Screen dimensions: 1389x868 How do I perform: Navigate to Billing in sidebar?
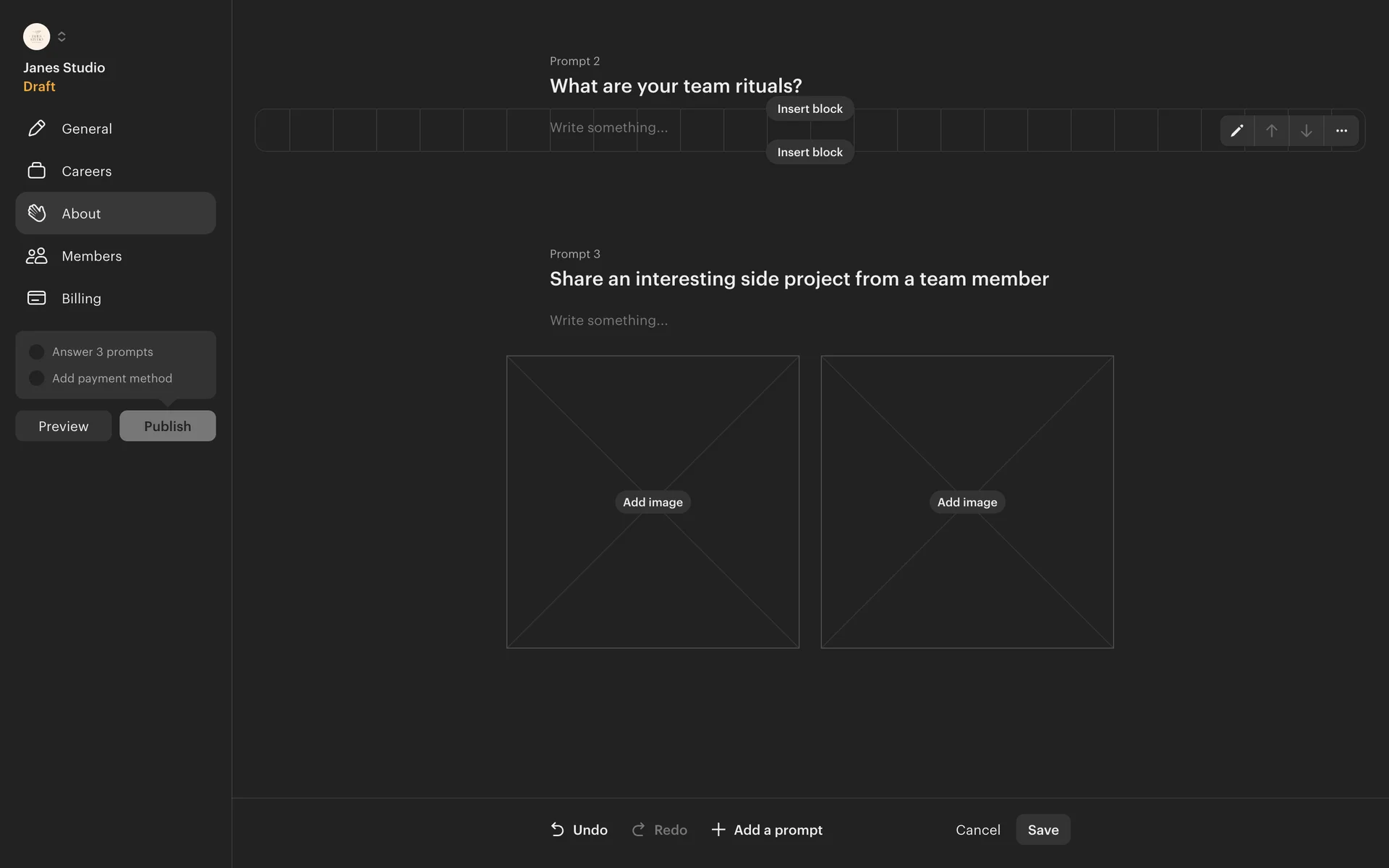tap(81, 299)
